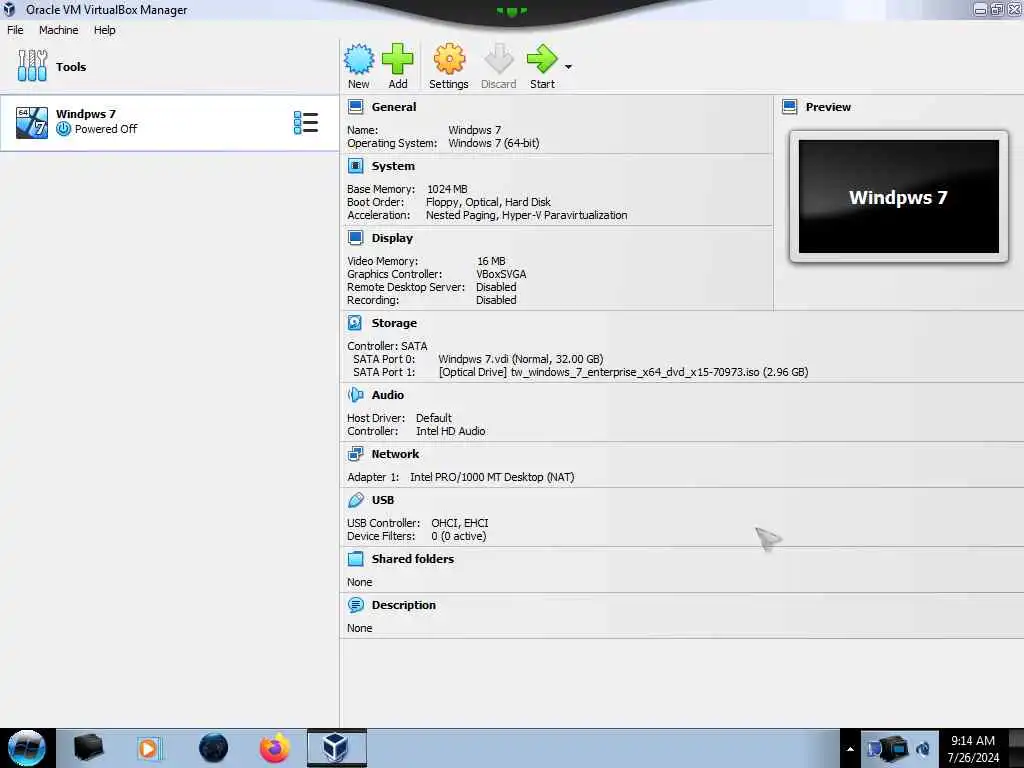The height and width of the screenshot is (768, 1024).
Task: Open the Audio settings heading link
Action: click(388, 395)
